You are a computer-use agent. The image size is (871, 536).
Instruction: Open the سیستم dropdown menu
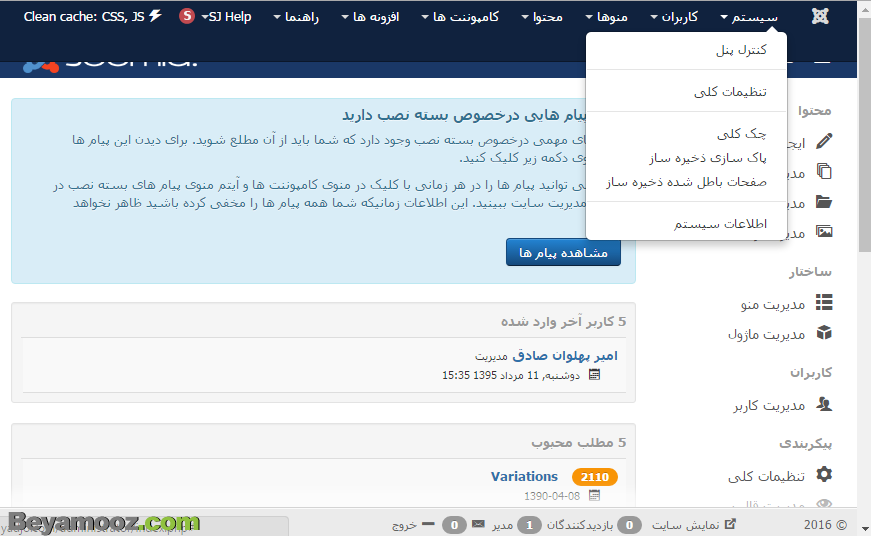point(749,17)
